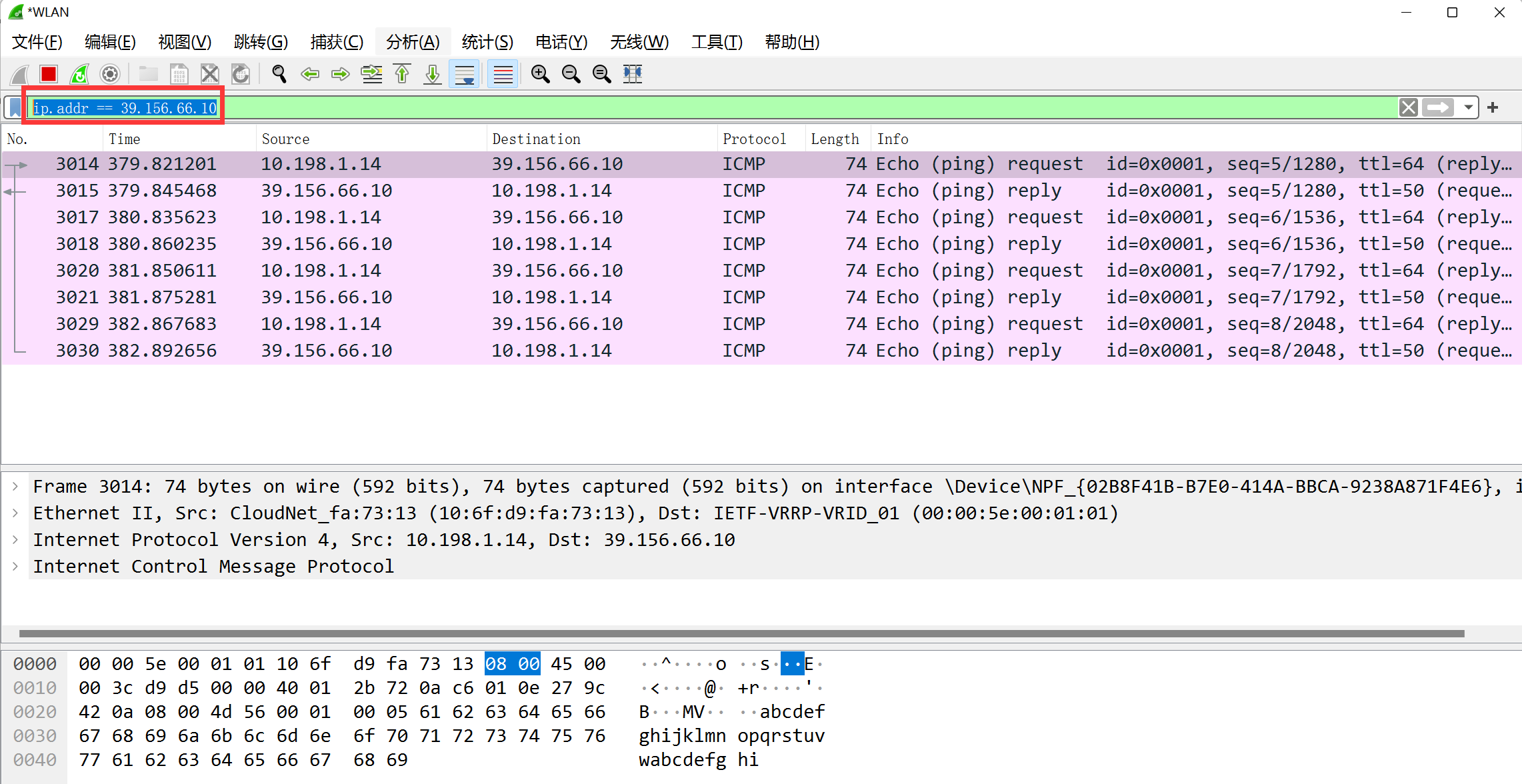
Task: Maximize the WLAN Wireshark window
Action: coord(1453,13)
